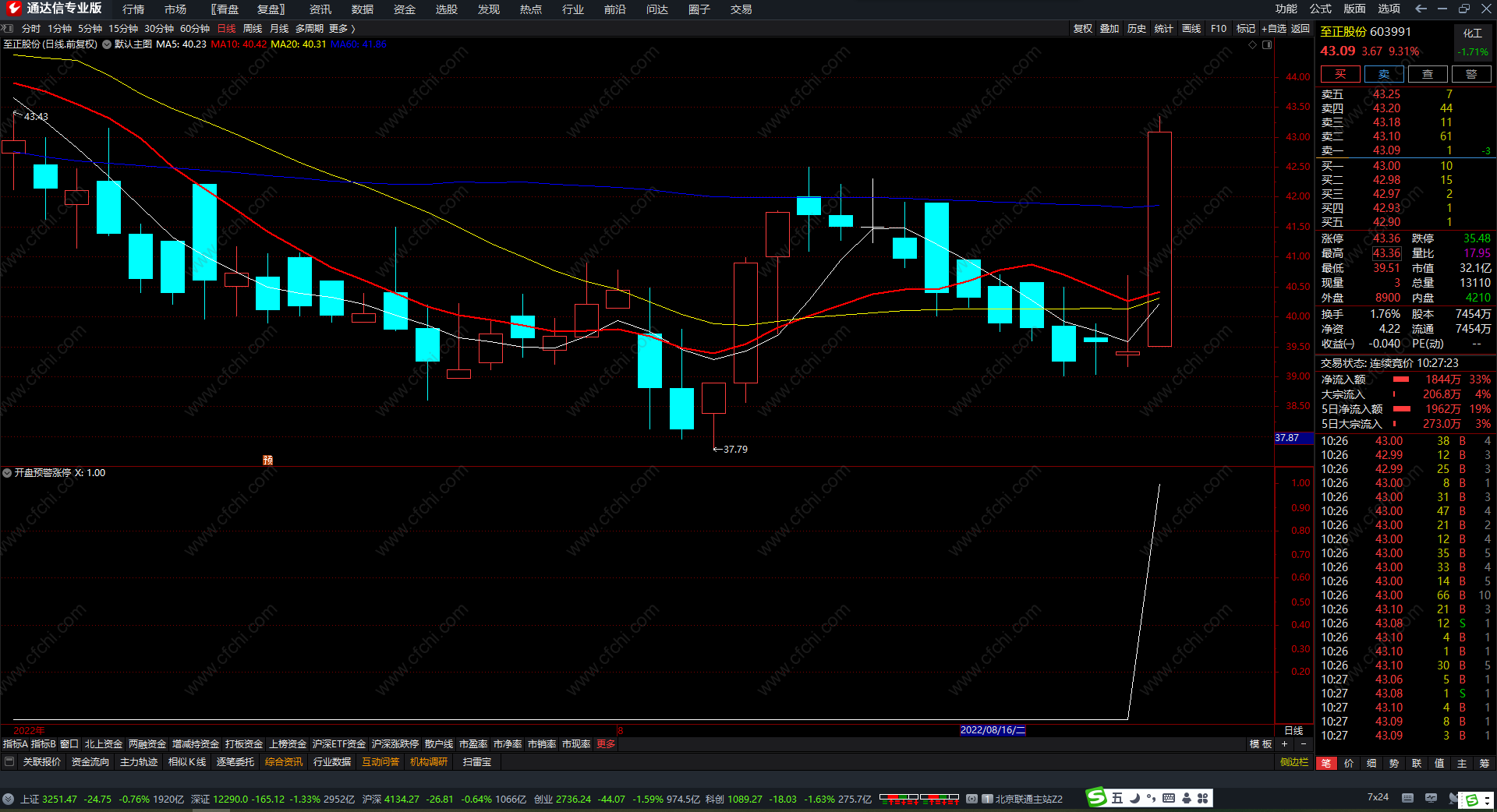This screenshot has width=1497, height=812.
Task: Click the 警 alert button
Action: 1471,74
